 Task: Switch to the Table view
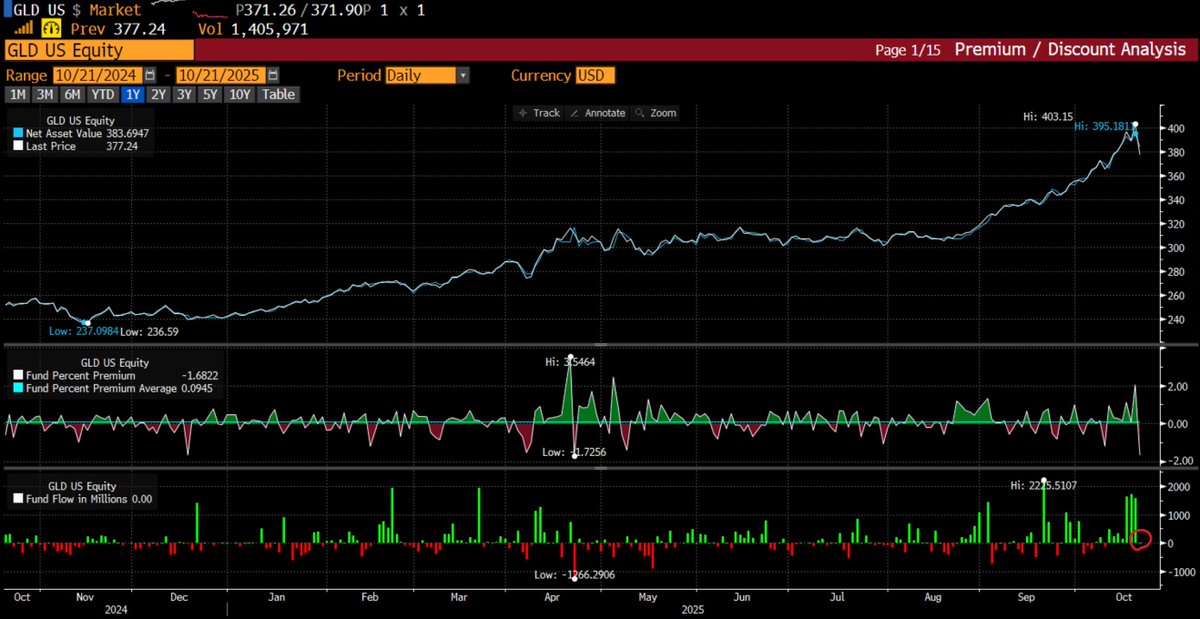278,94
